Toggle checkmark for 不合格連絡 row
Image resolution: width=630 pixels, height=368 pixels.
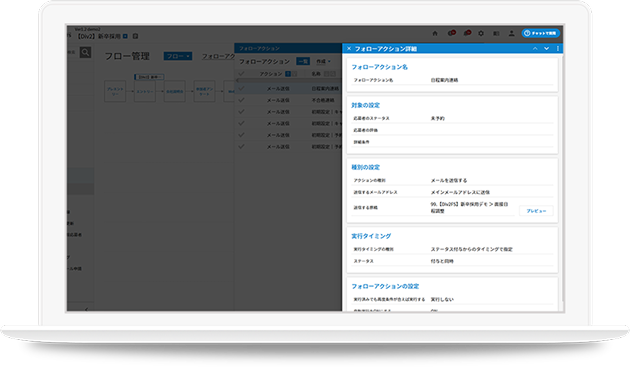pos(241,100)
